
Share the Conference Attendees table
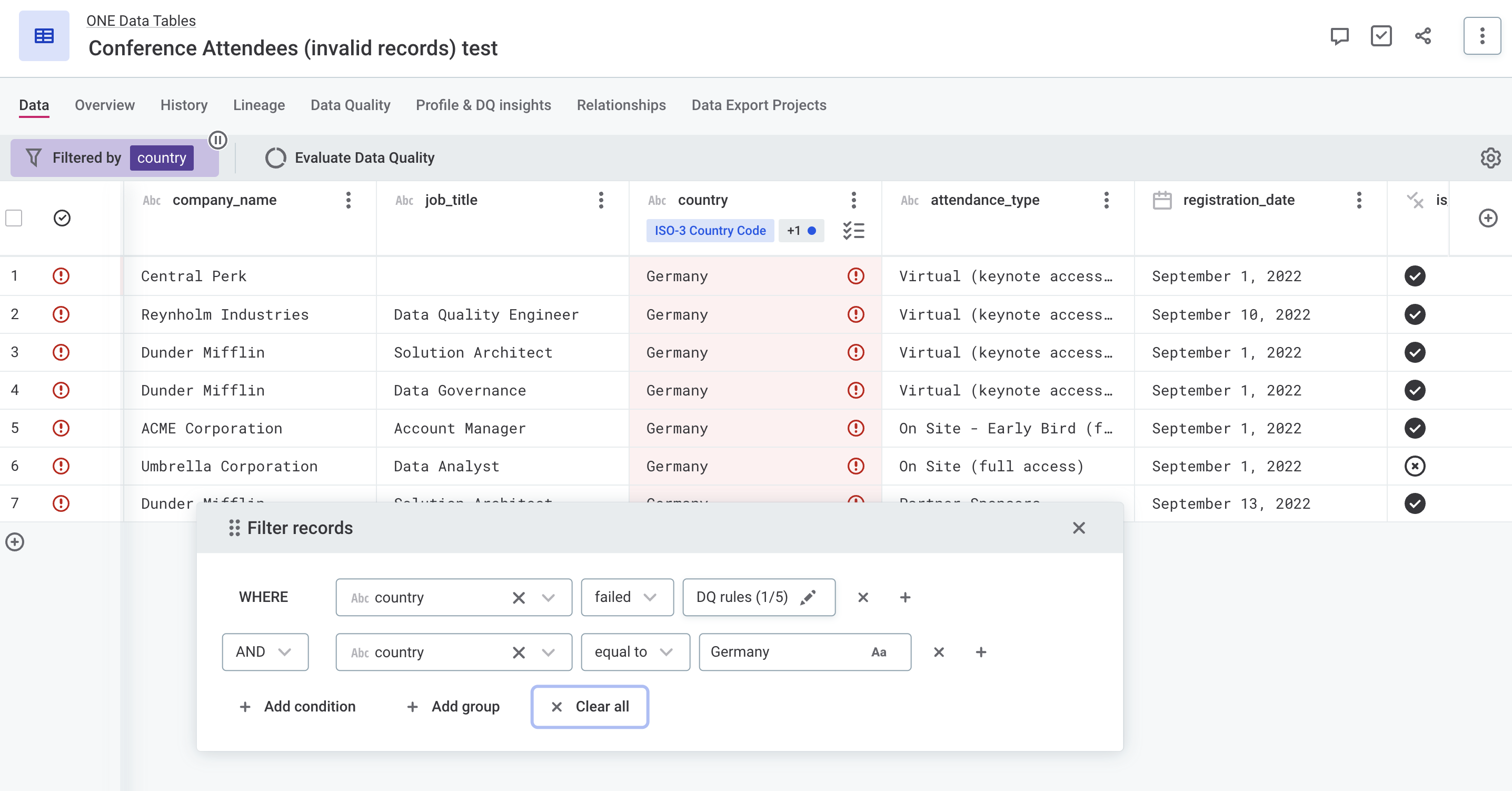click(x=1424, y=36)
